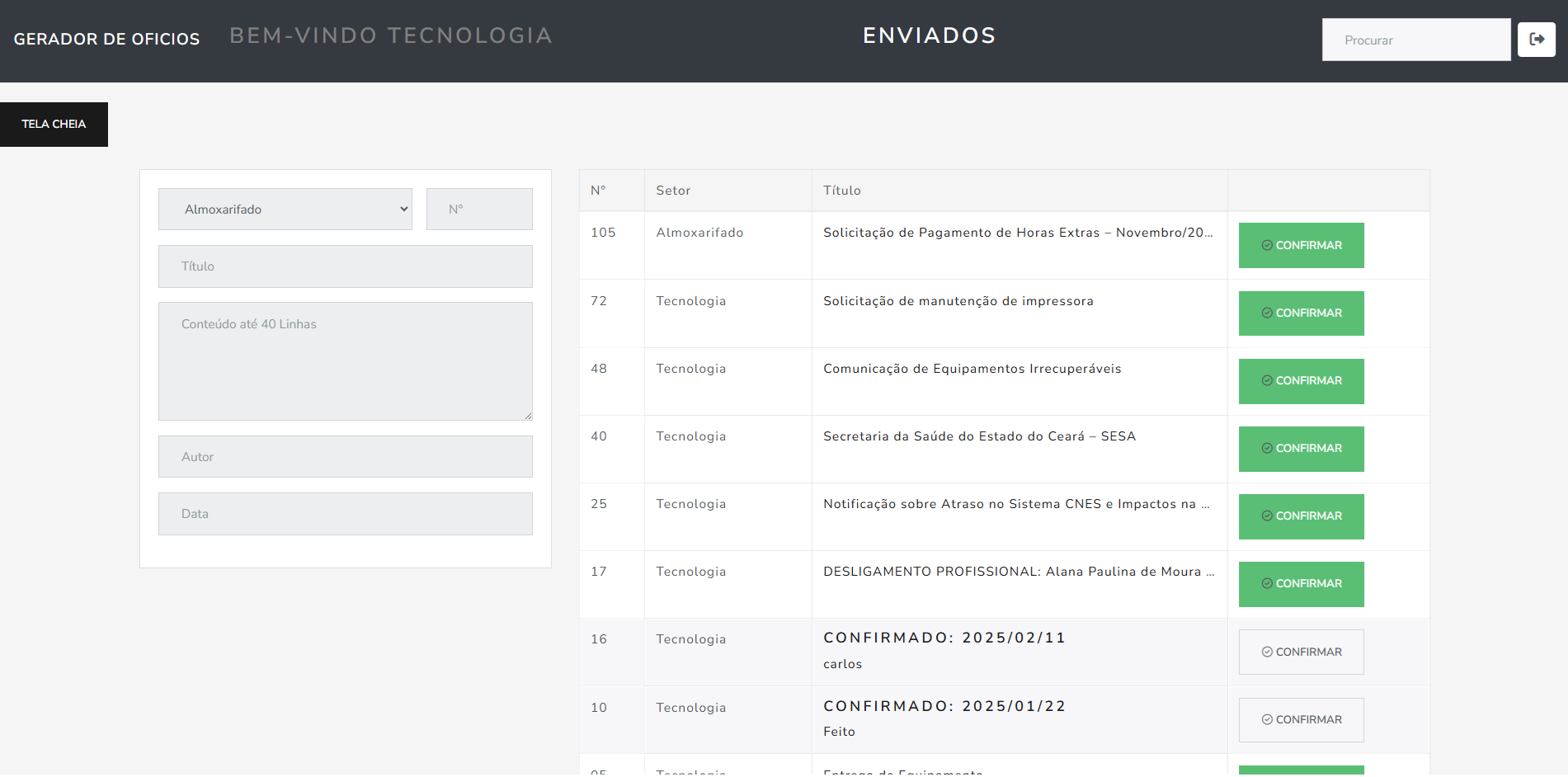Select a different sector from the setor combo box
1568x777 pixels.
tap(285, 209)
